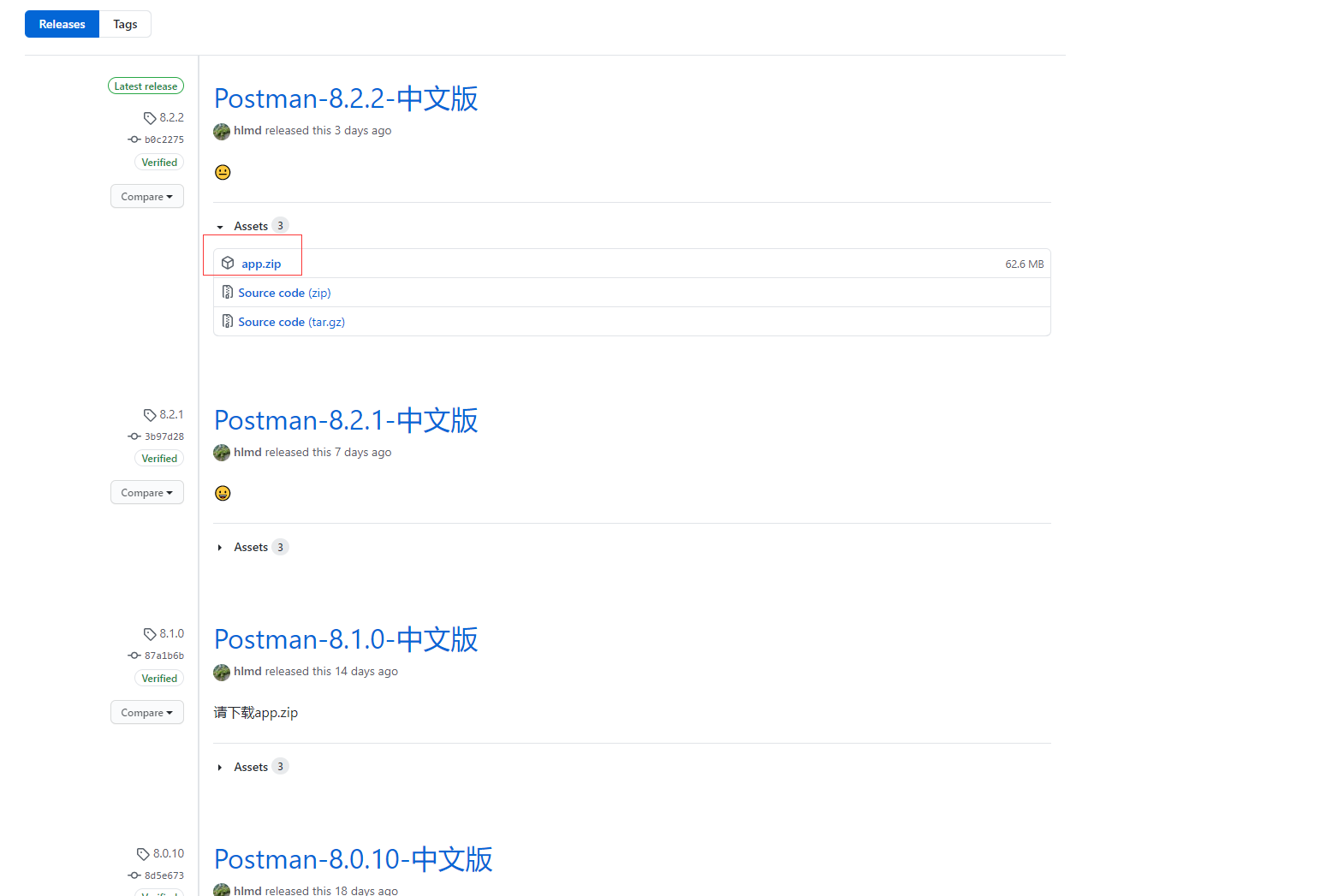Click commit icon beside 8d5e673
Viewport: 1344px width, 896px height.
click(134, 875)
